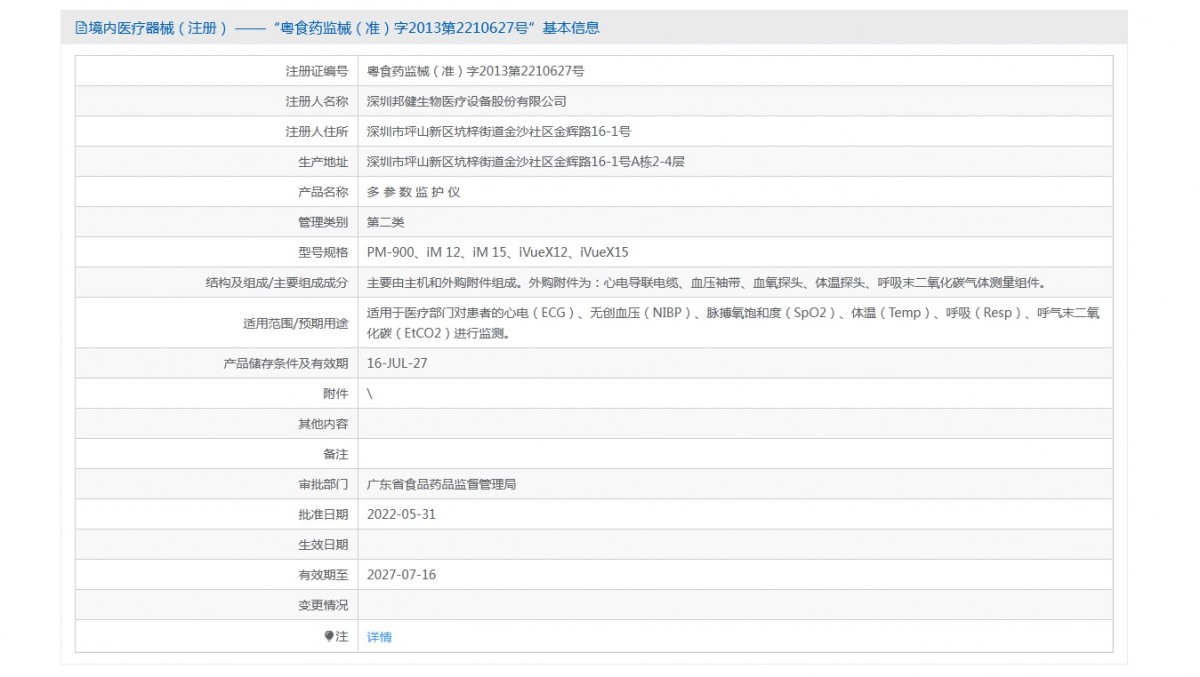Click the 附件 row label
The width and height of the screenshot is (1200, 677).
[336, 393]
